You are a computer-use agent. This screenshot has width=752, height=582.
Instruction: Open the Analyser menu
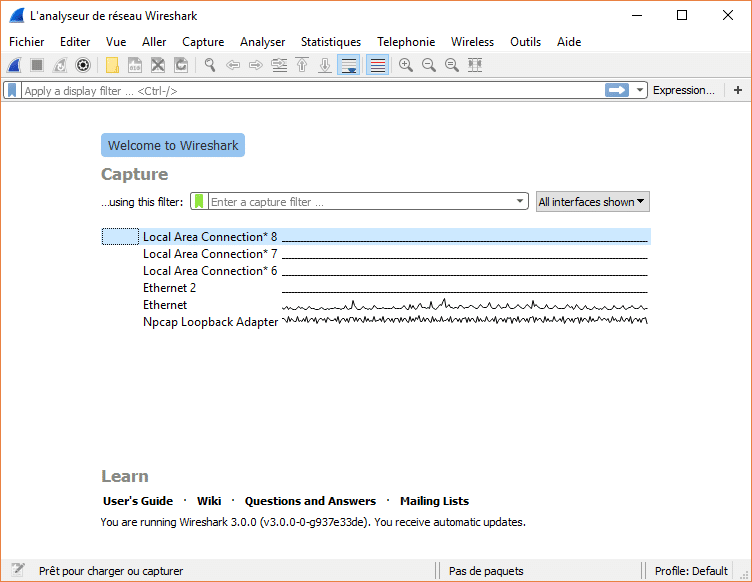point(262,42)
